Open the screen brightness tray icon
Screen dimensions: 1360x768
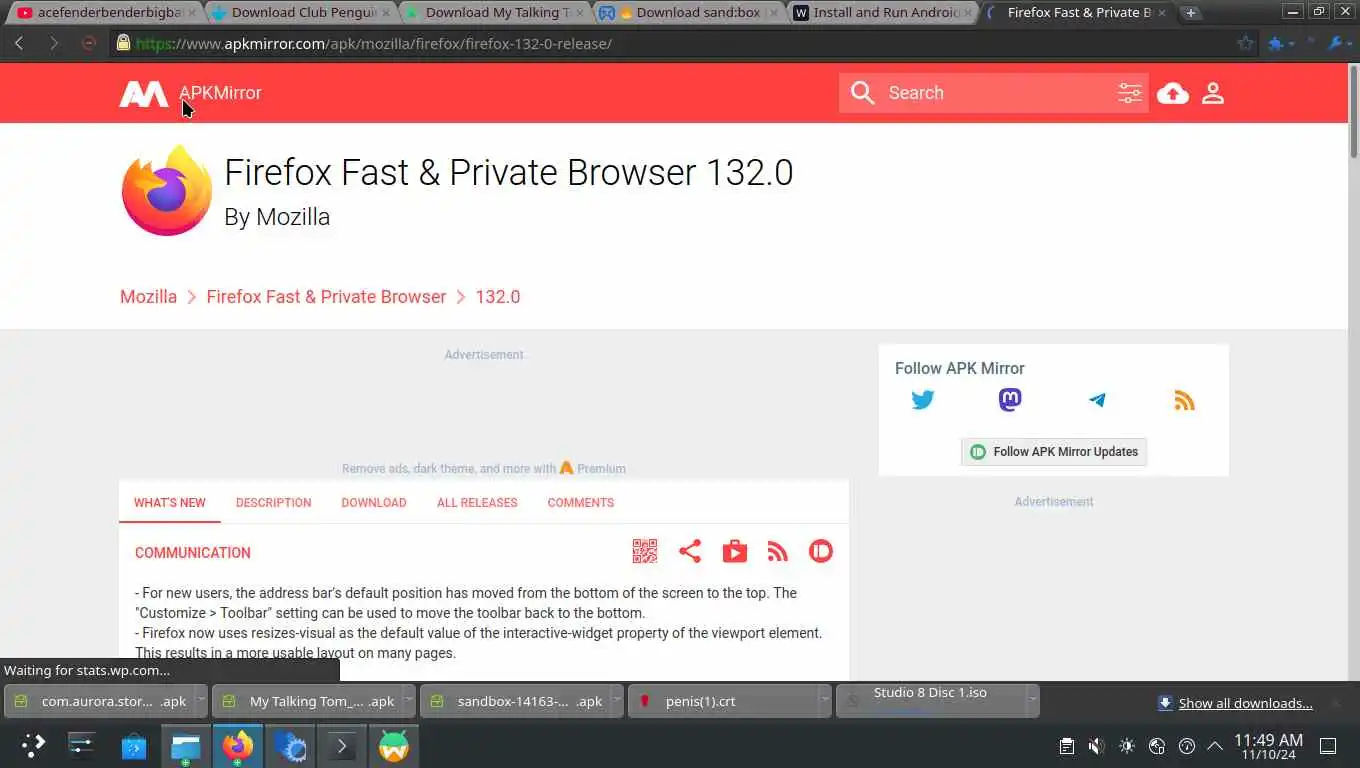[1127, 746]
